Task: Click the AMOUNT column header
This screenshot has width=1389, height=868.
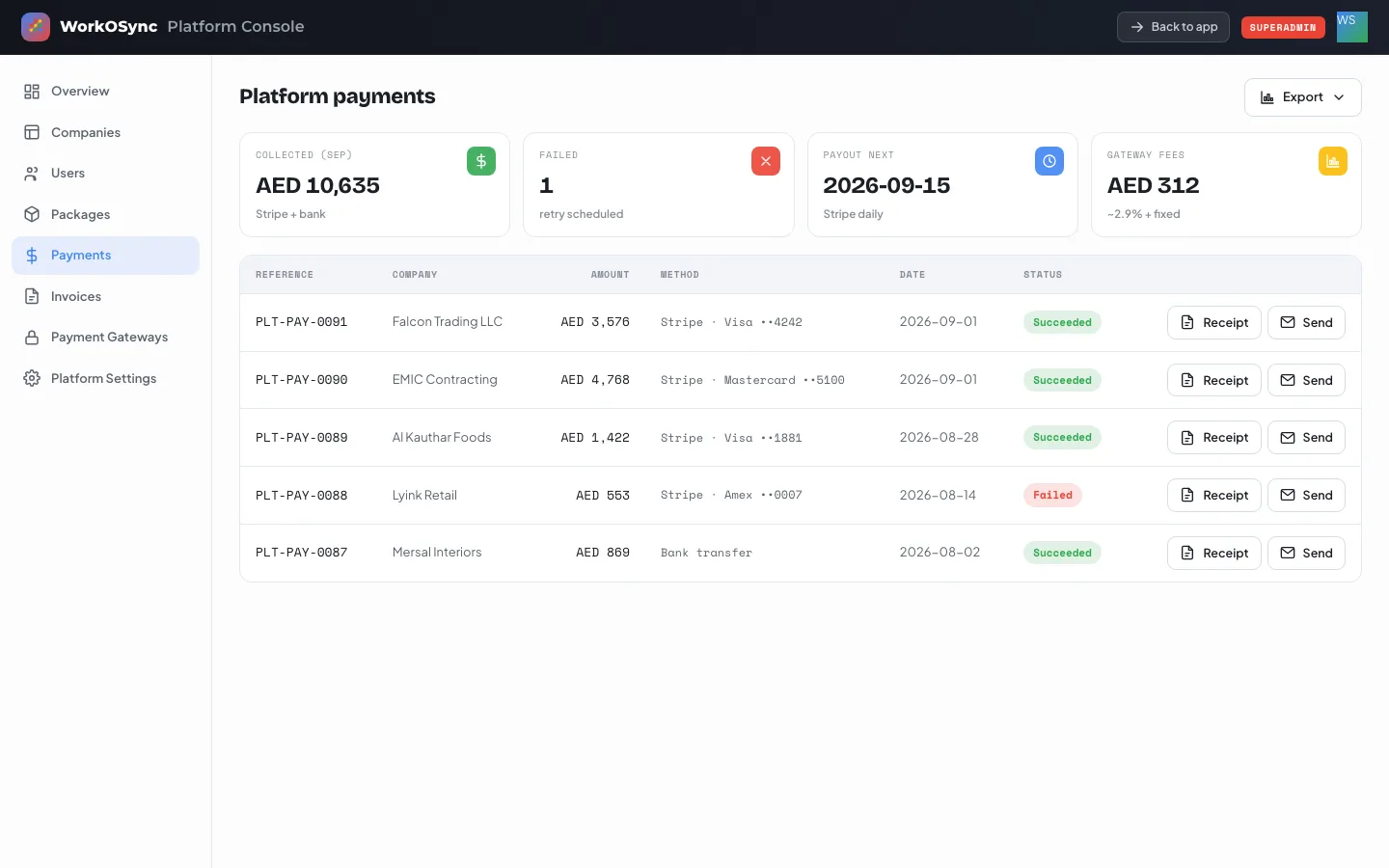Action: coord(610,275)
